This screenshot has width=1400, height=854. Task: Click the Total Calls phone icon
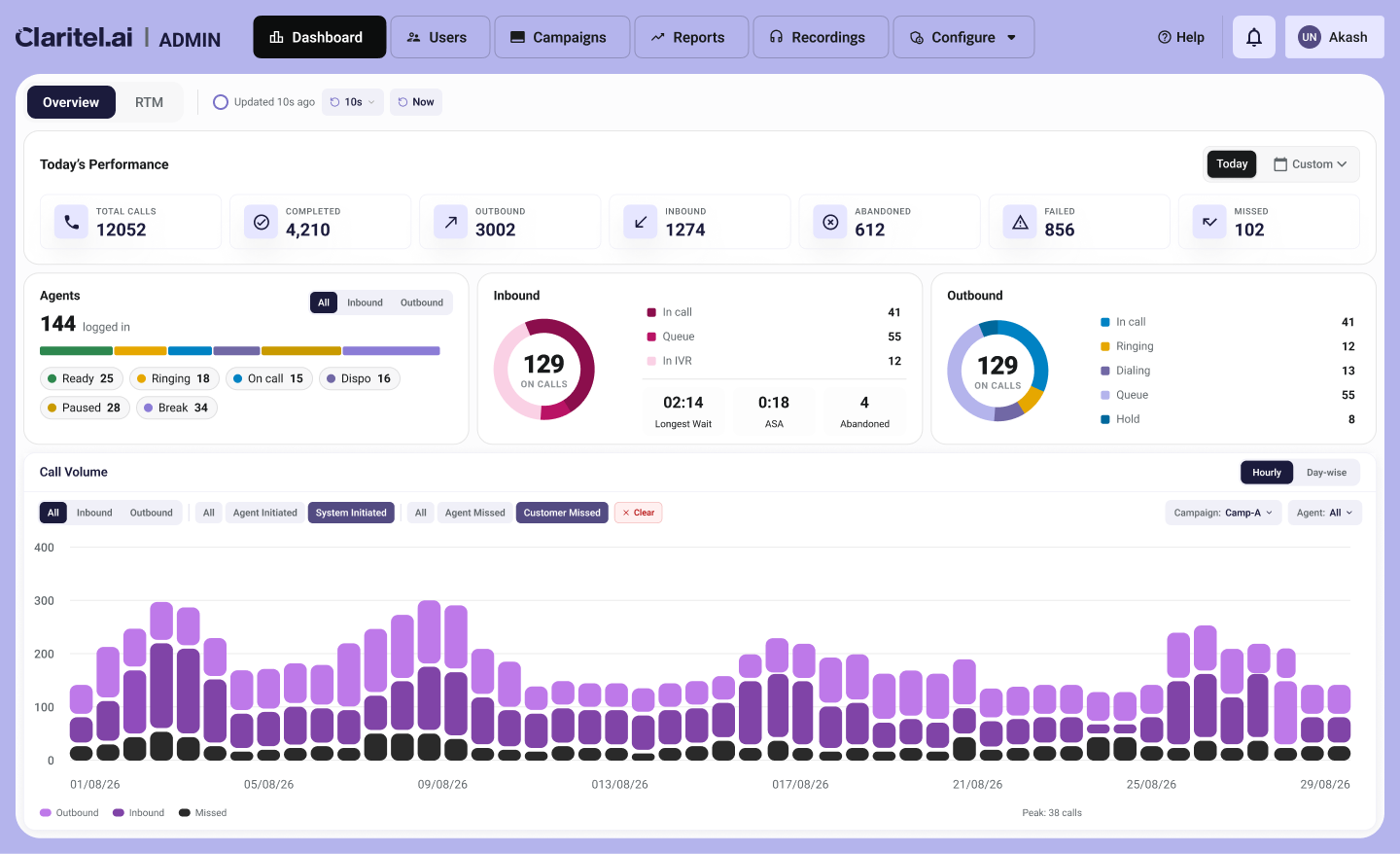[x=71, y=222]
